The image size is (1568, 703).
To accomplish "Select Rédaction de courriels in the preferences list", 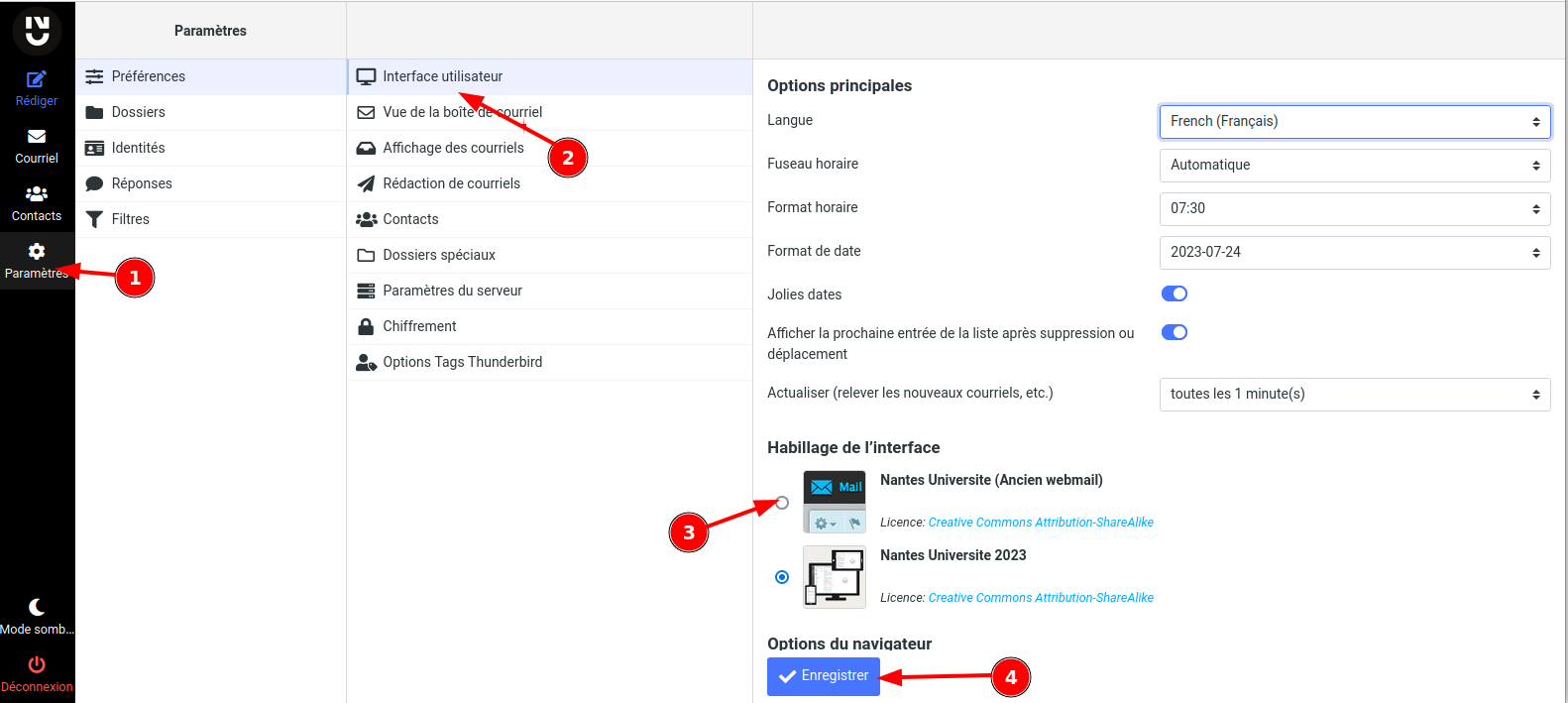I will click(451, 183).
